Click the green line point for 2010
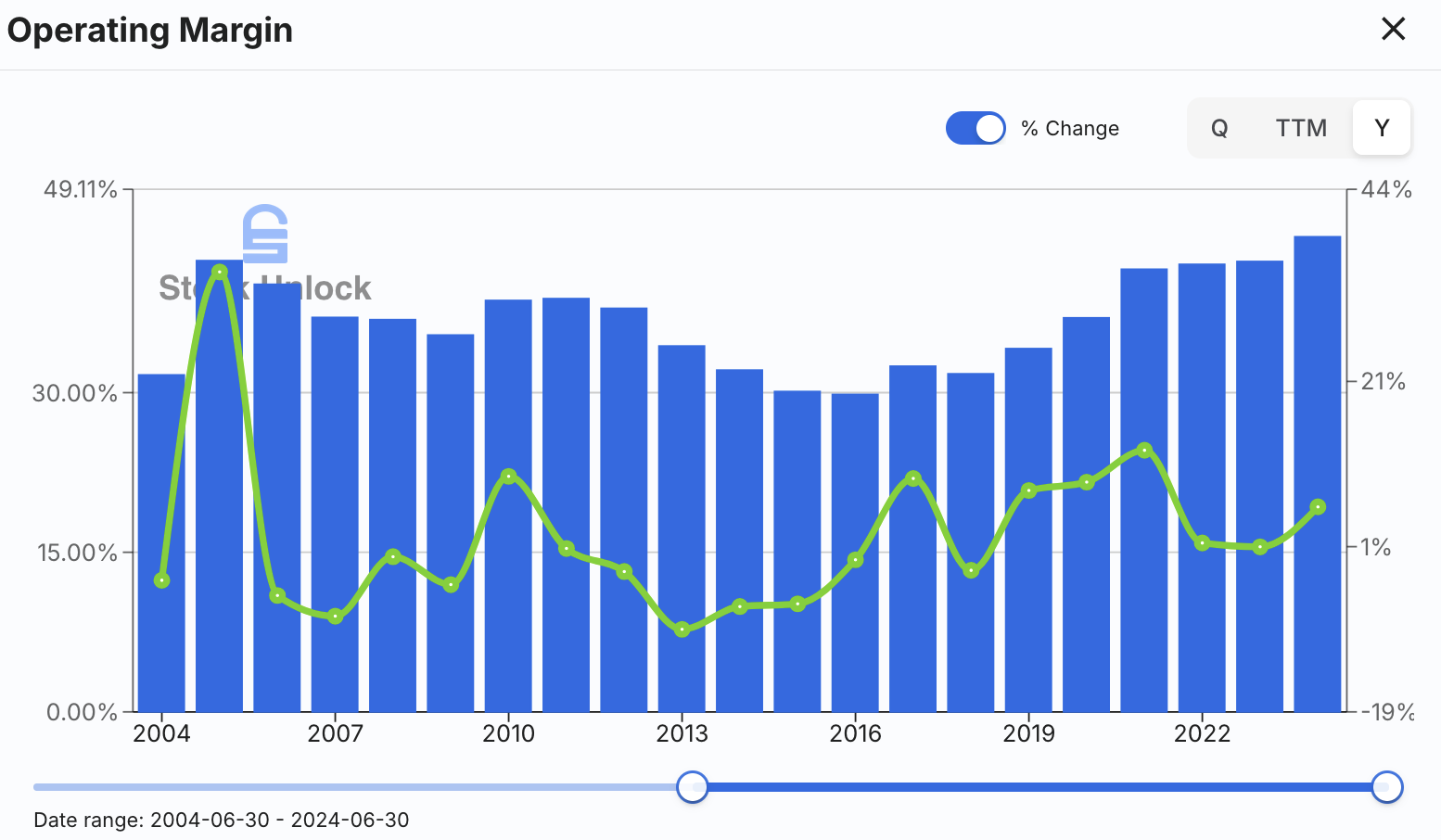Image resolution: width=1441 pixels, height=840 pixels. (x=508, y=477)
